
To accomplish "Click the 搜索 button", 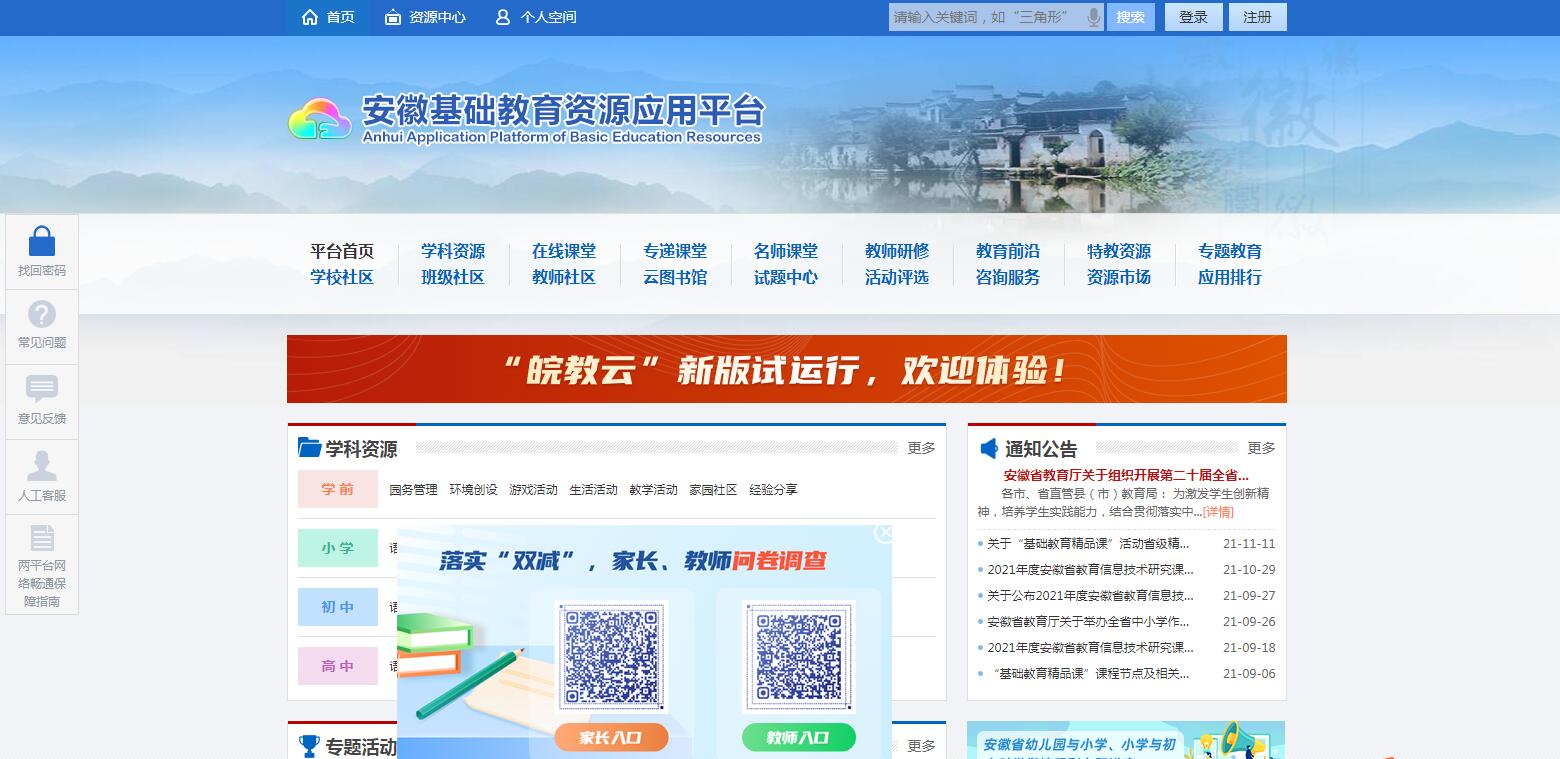I will [x=1130, y=17].
